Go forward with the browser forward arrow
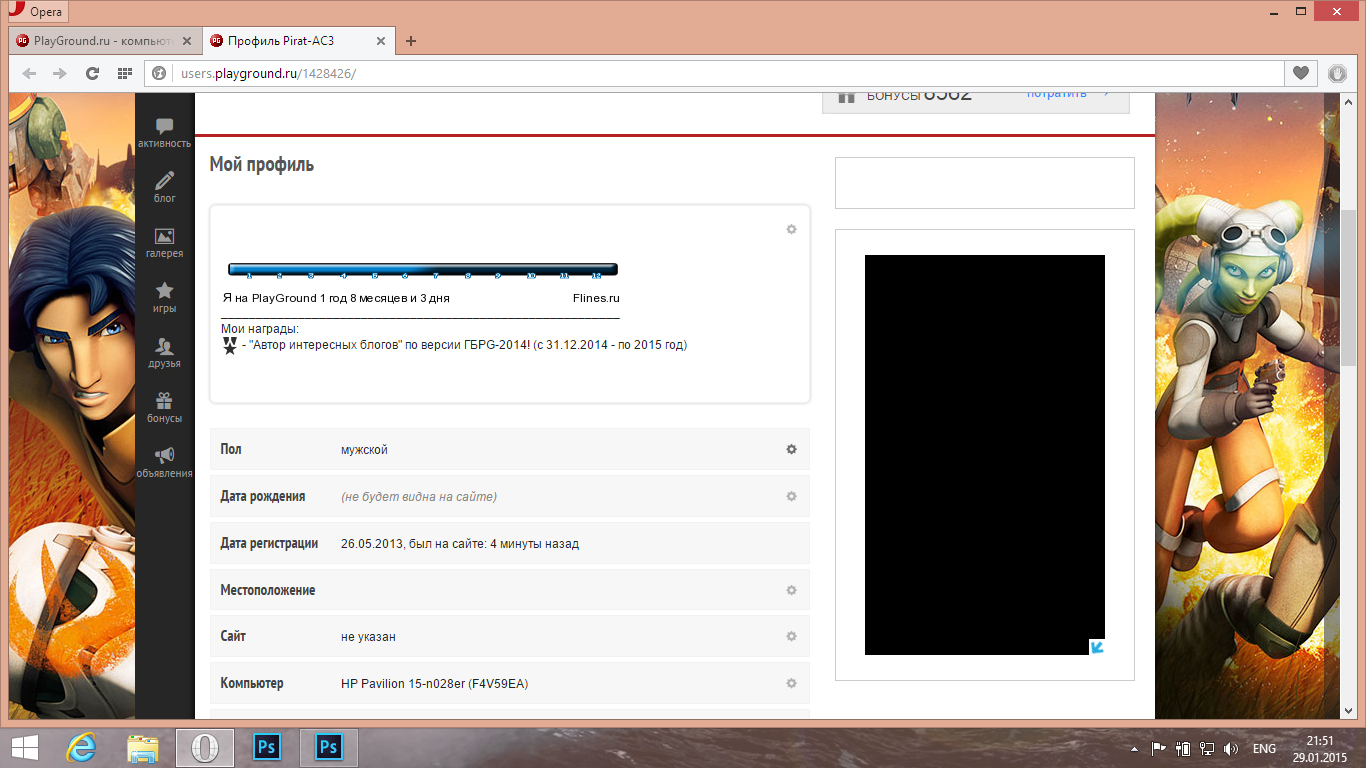Image resolution: width=1366 pixels, height=768 pixels. [60, 73]
